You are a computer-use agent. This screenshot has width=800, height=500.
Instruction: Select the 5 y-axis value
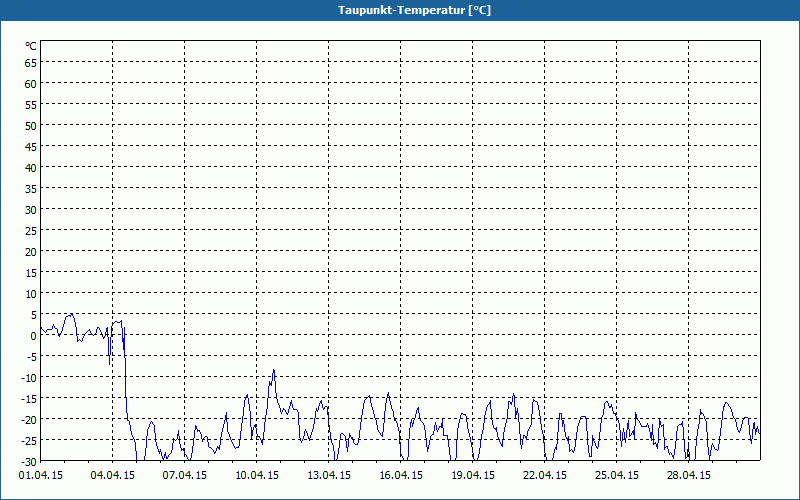[x=34, y=315]
